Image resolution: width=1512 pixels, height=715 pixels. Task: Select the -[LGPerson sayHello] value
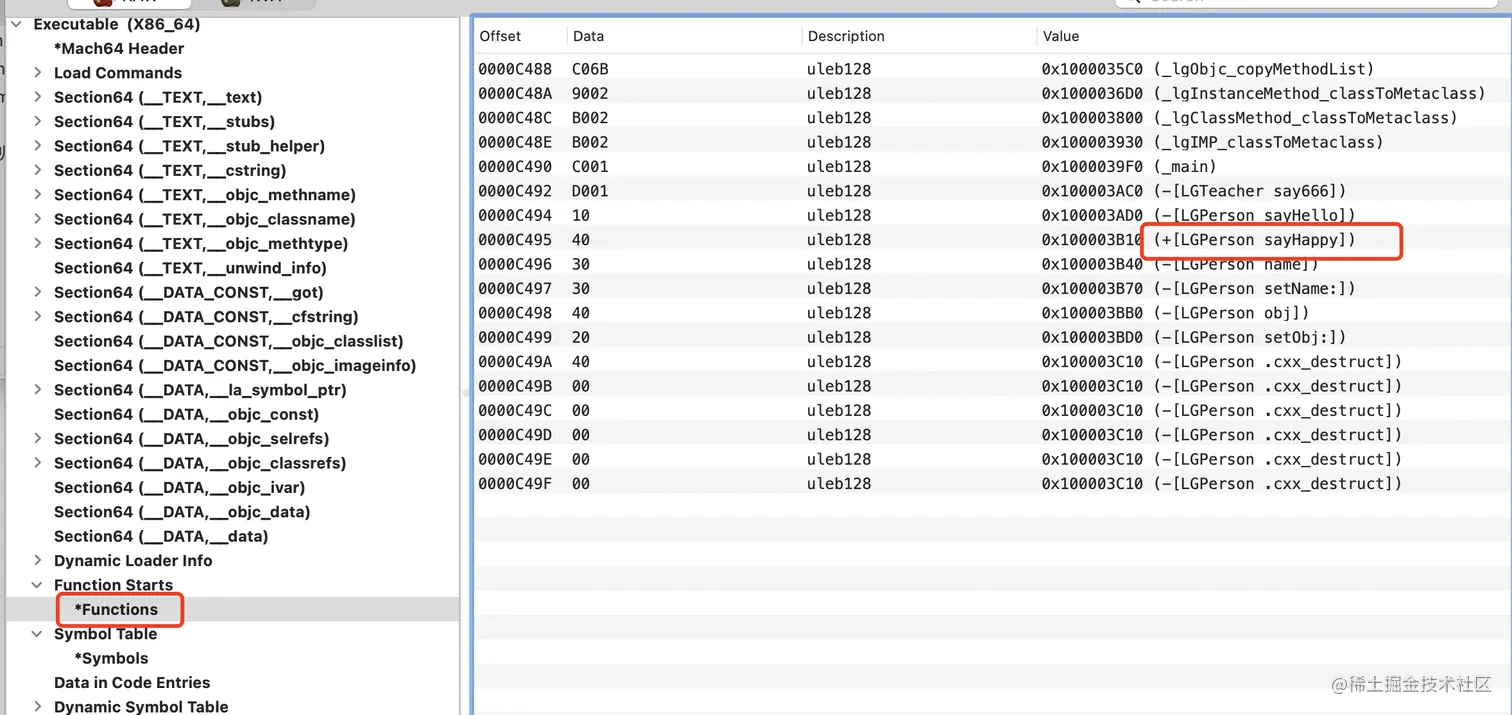pyautogui.click(x=1199, y=215)
